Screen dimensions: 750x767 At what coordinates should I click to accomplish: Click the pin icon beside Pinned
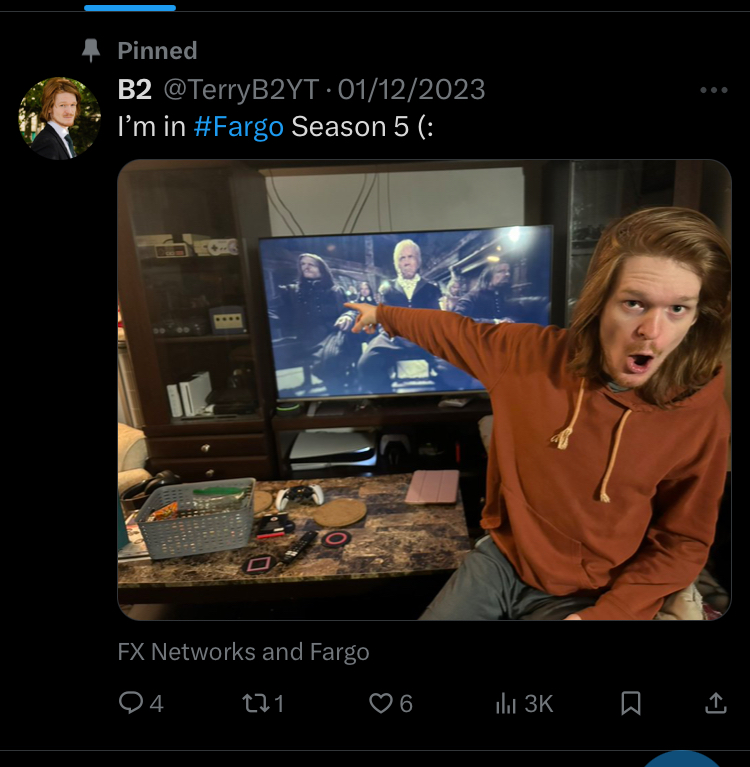click(91, 50)
